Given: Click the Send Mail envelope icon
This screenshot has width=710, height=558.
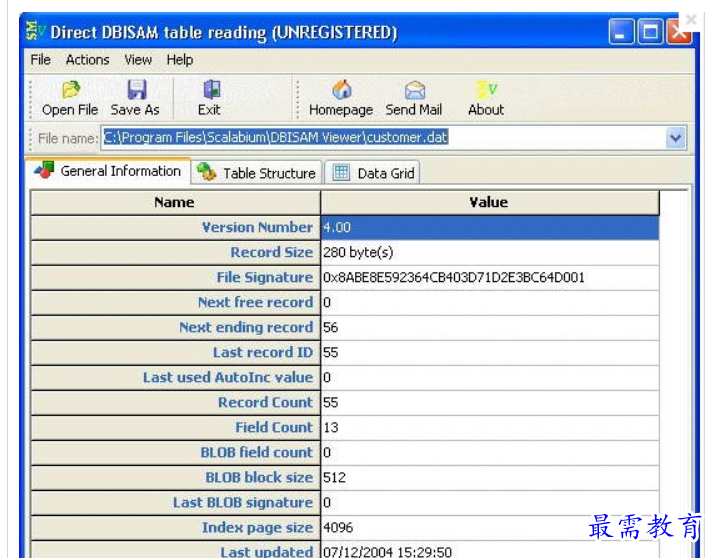Looking at the screenshot, I should (414, 90).
